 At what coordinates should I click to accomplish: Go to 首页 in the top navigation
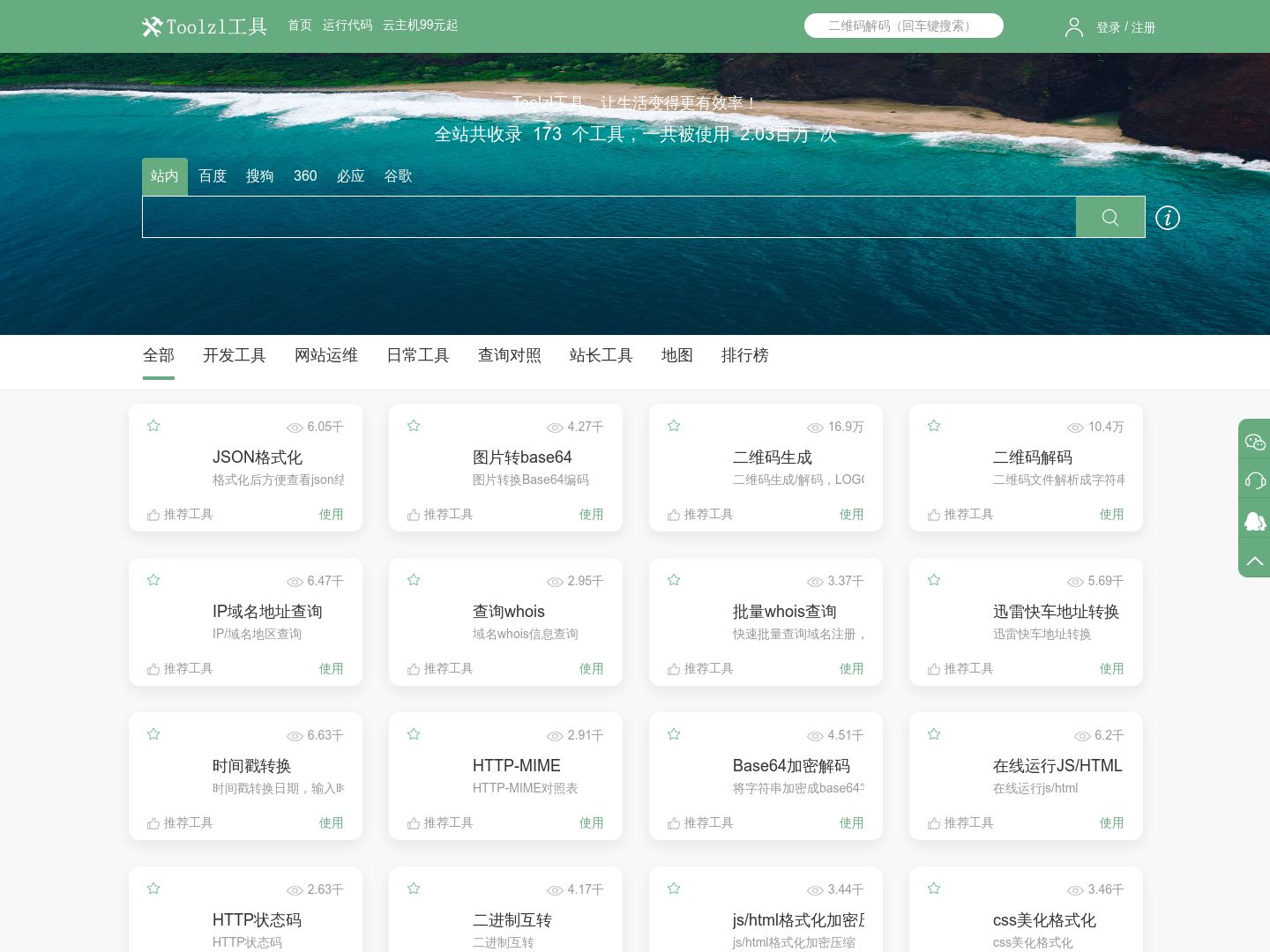(x=300, y=26)
